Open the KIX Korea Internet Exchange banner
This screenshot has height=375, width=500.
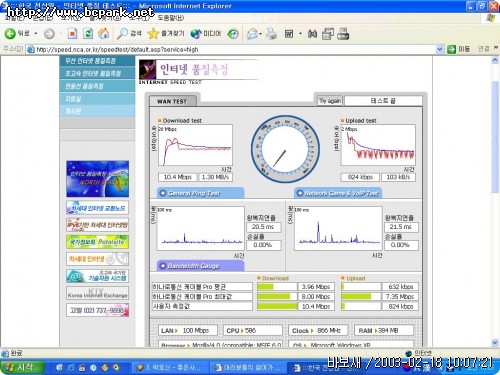tap(97, 293)
